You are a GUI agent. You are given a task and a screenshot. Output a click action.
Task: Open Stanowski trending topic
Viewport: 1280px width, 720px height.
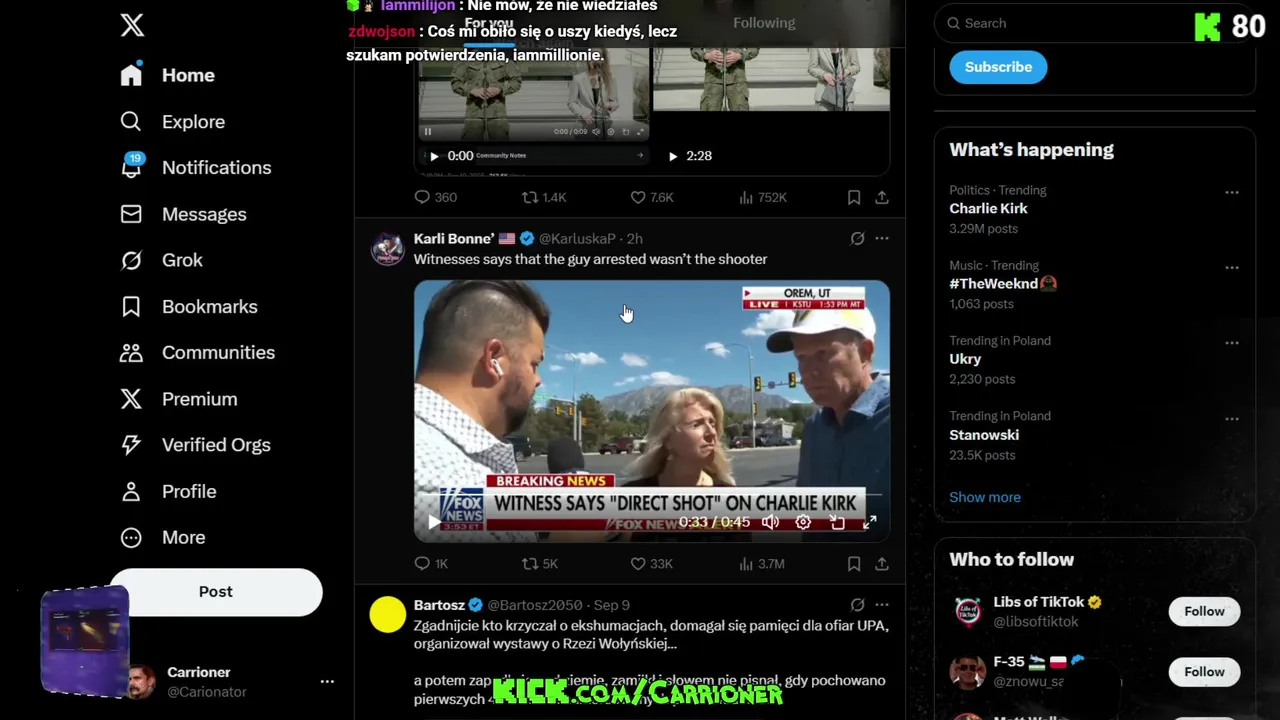[984, 435]
